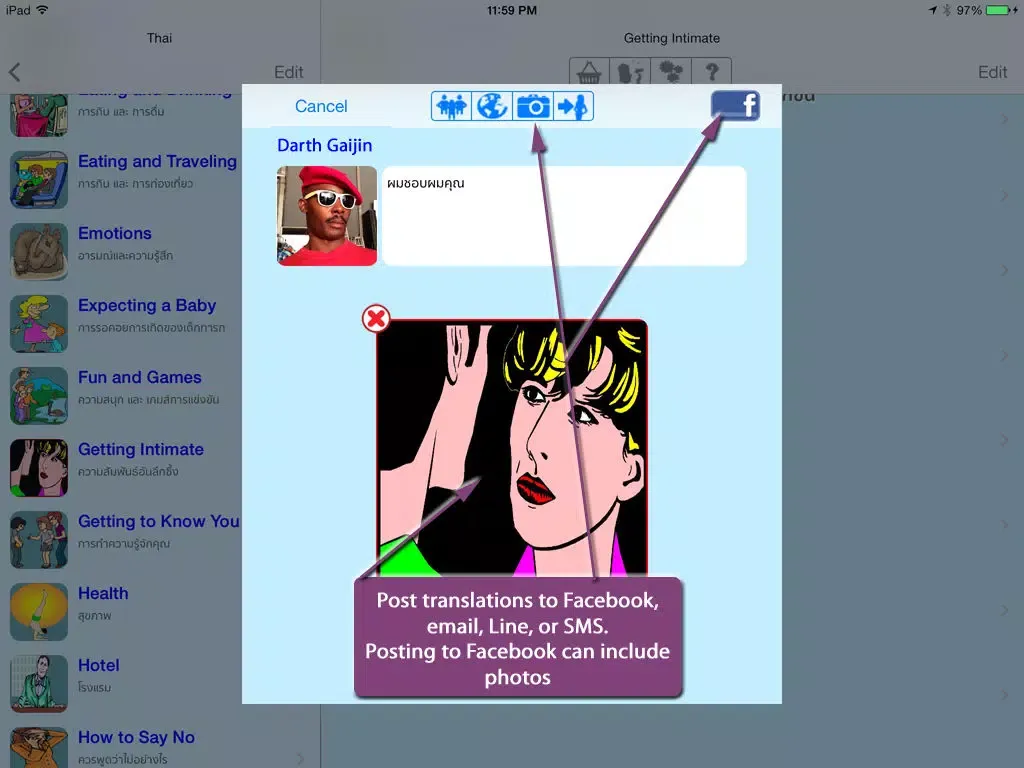Tap the Health yoga pose thumbnail
This screenshot has height=768, width=1024.
tap(39, 612)
